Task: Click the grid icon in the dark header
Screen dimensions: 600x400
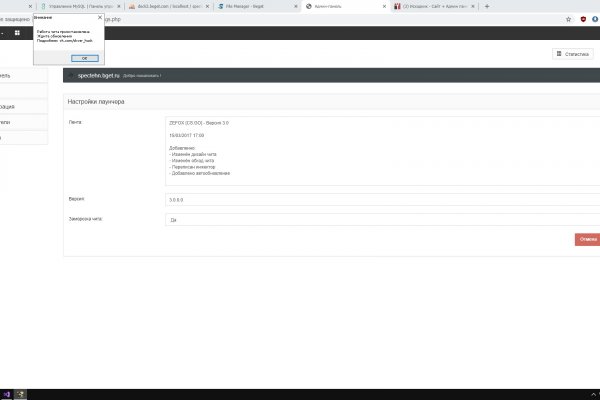Action: [17, 33]
